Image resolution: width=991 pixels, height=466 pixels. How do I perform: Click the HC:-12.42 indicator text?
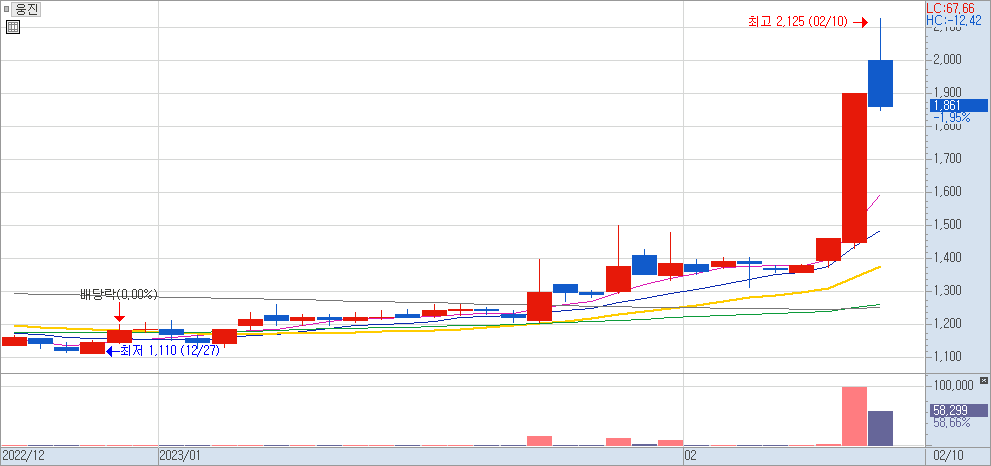[957, 20]
